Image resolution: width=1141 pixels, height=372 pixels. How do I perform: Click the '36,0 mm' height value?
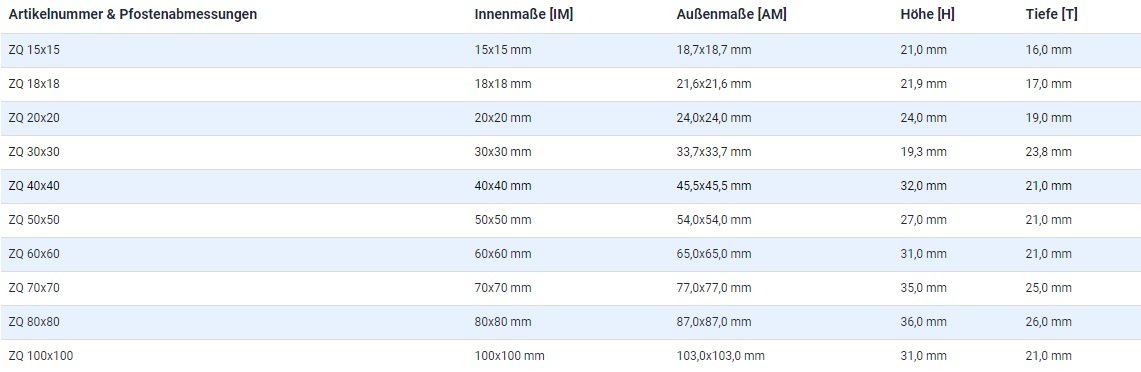point(923,322)
